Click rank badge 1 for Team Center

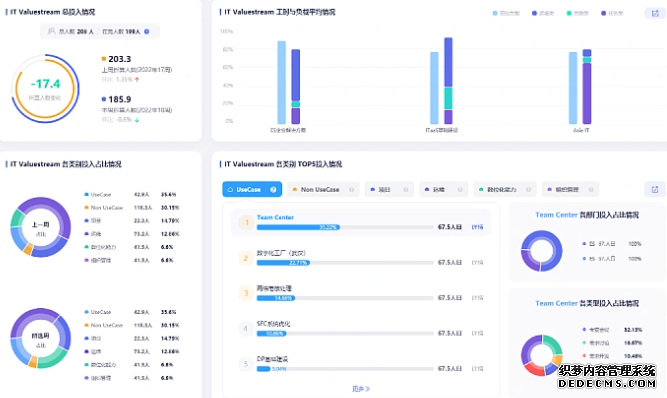click(246, 222)
